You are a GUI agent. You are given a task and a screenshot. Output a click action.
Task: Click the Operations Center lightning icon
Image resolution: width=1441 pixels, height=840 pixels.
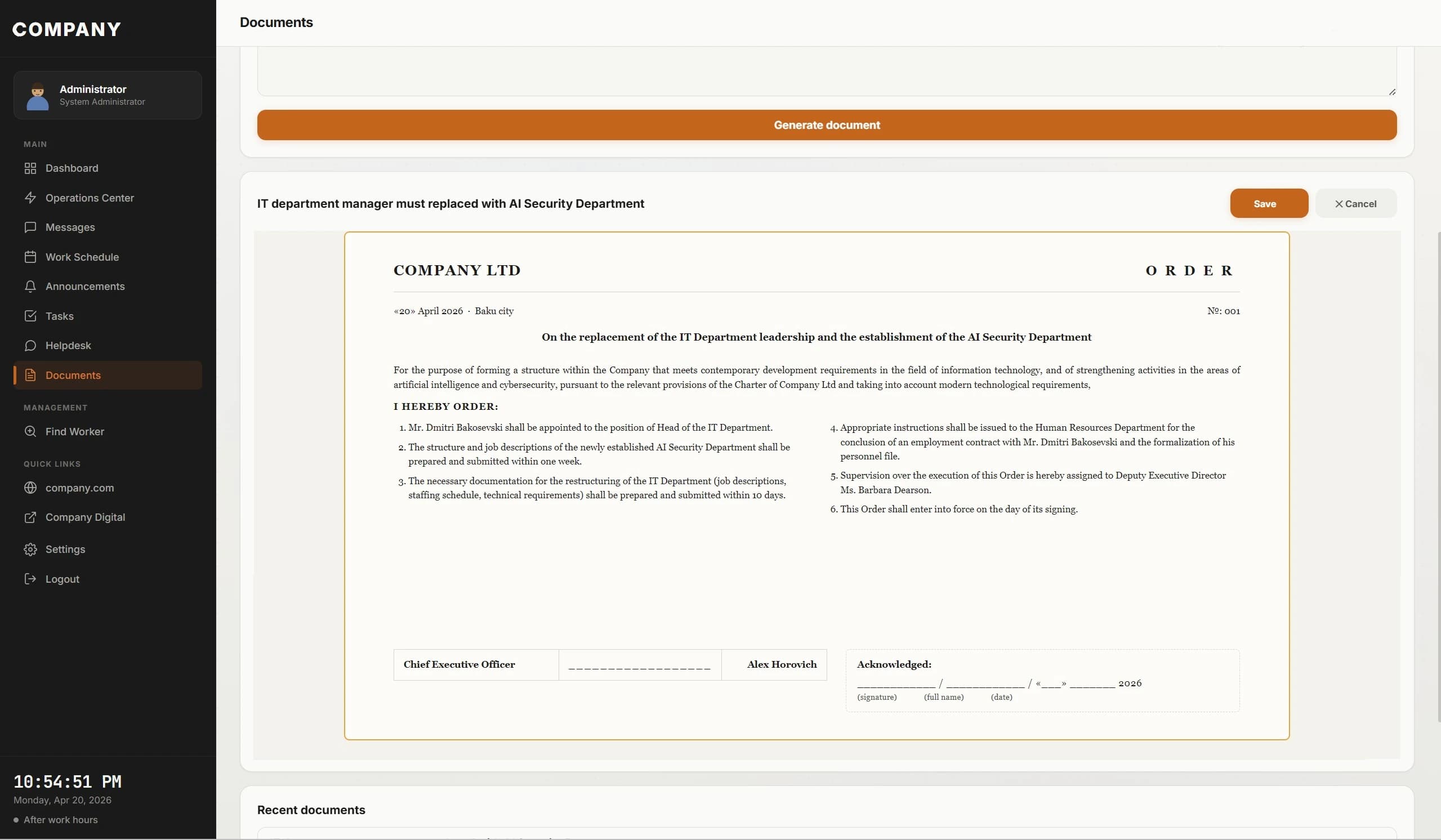coord(30,198)
